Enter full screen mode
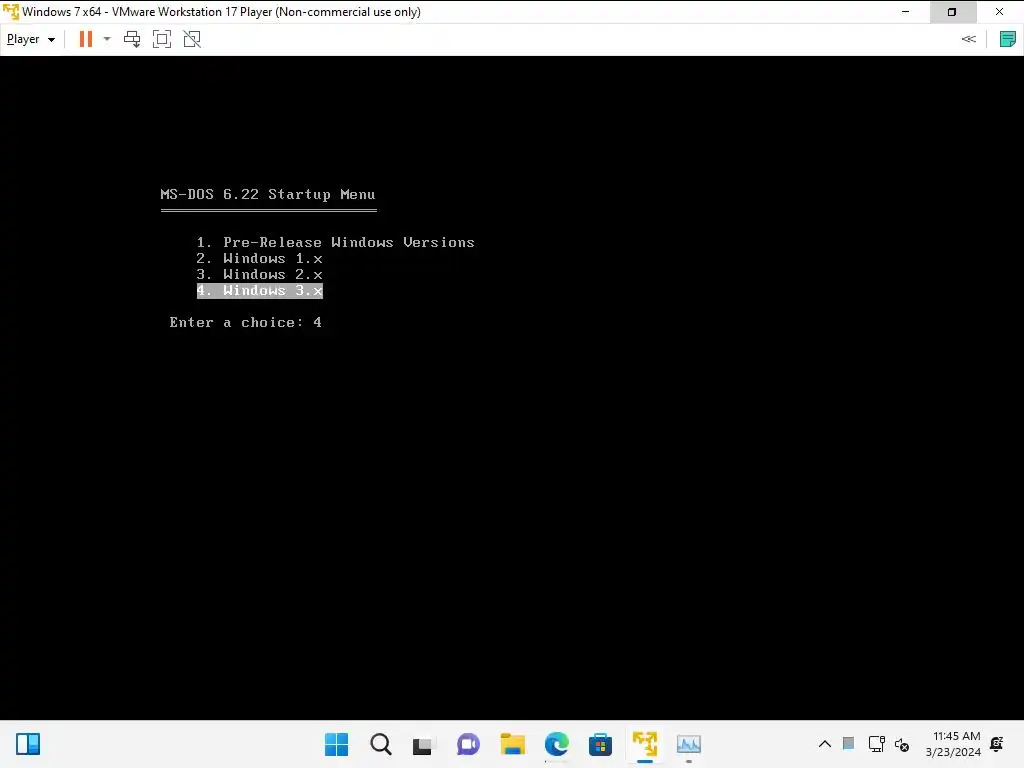 (x=162, y=39)
